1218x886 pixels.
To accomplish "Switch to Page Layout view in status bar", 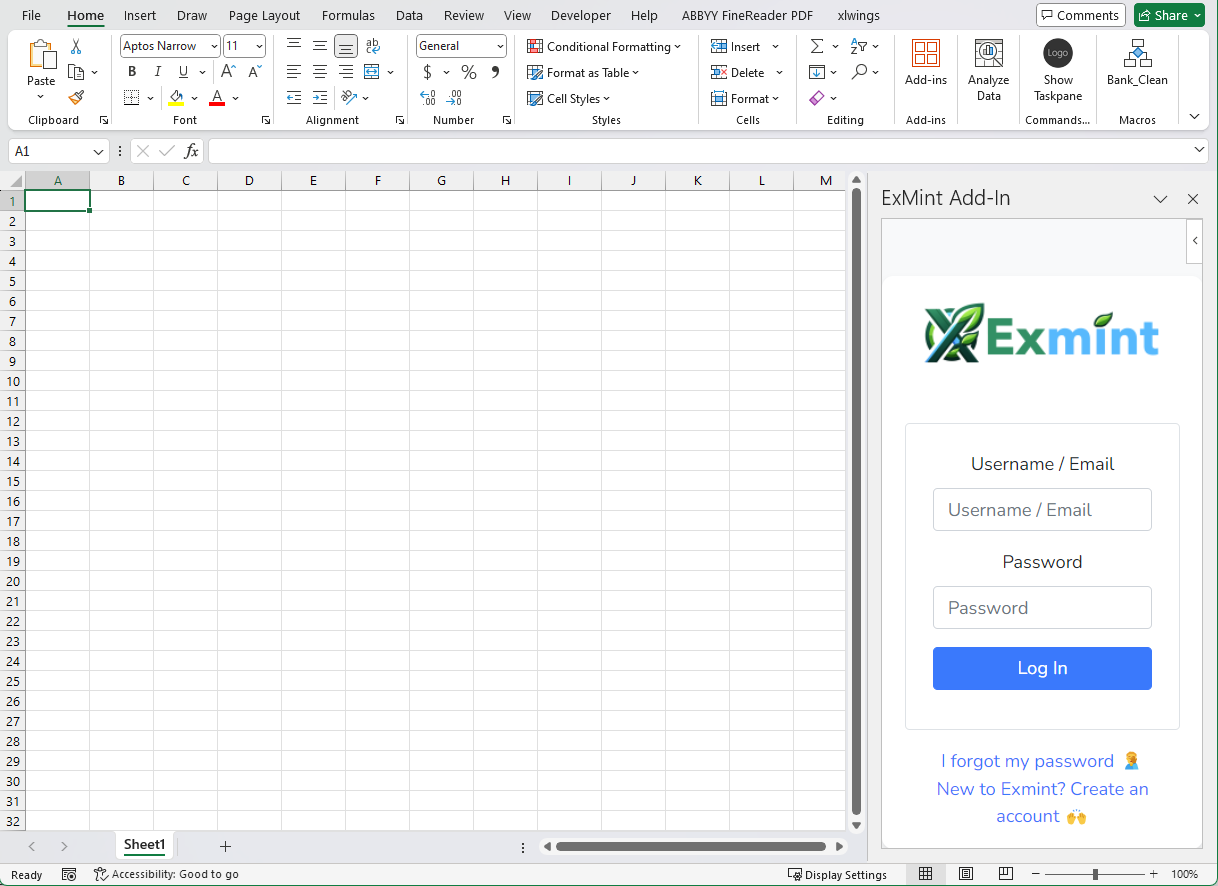I will tap(966, 874).
